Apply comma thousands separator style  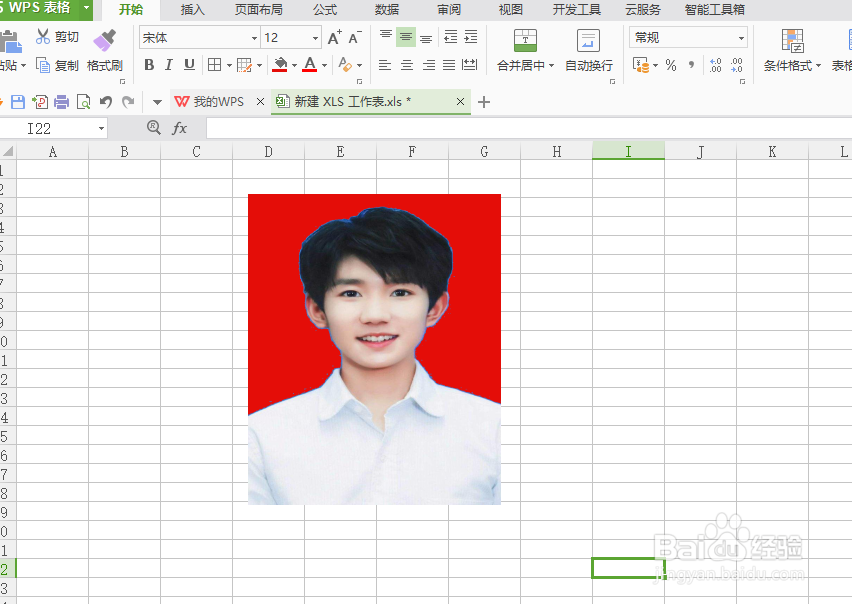(x=691, y=65)
